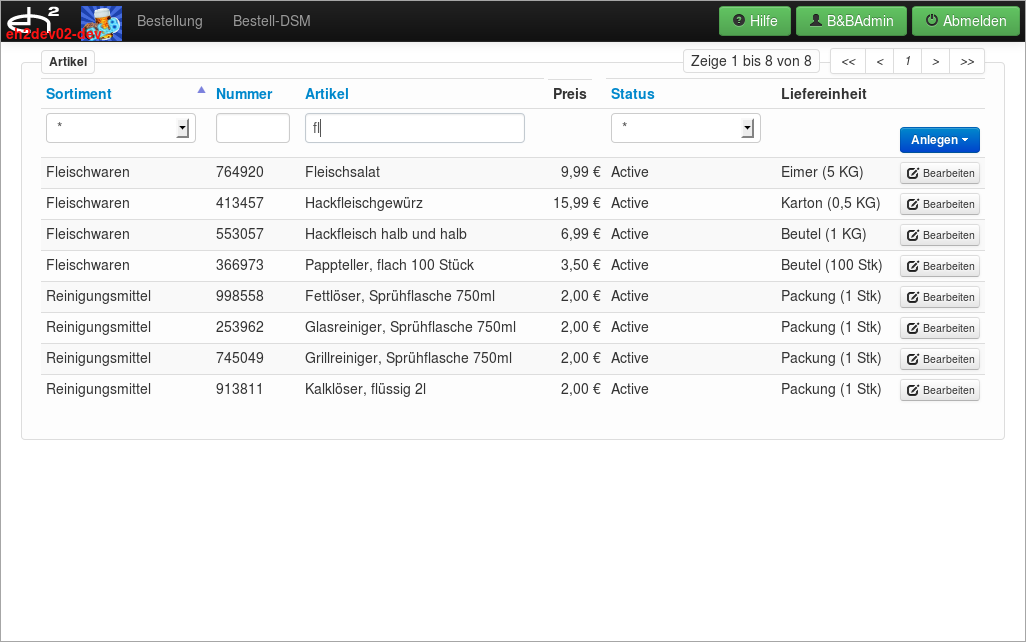Click the edit icon for Fleischsalat row
The image size is (1026, 642).
(913, 174)
